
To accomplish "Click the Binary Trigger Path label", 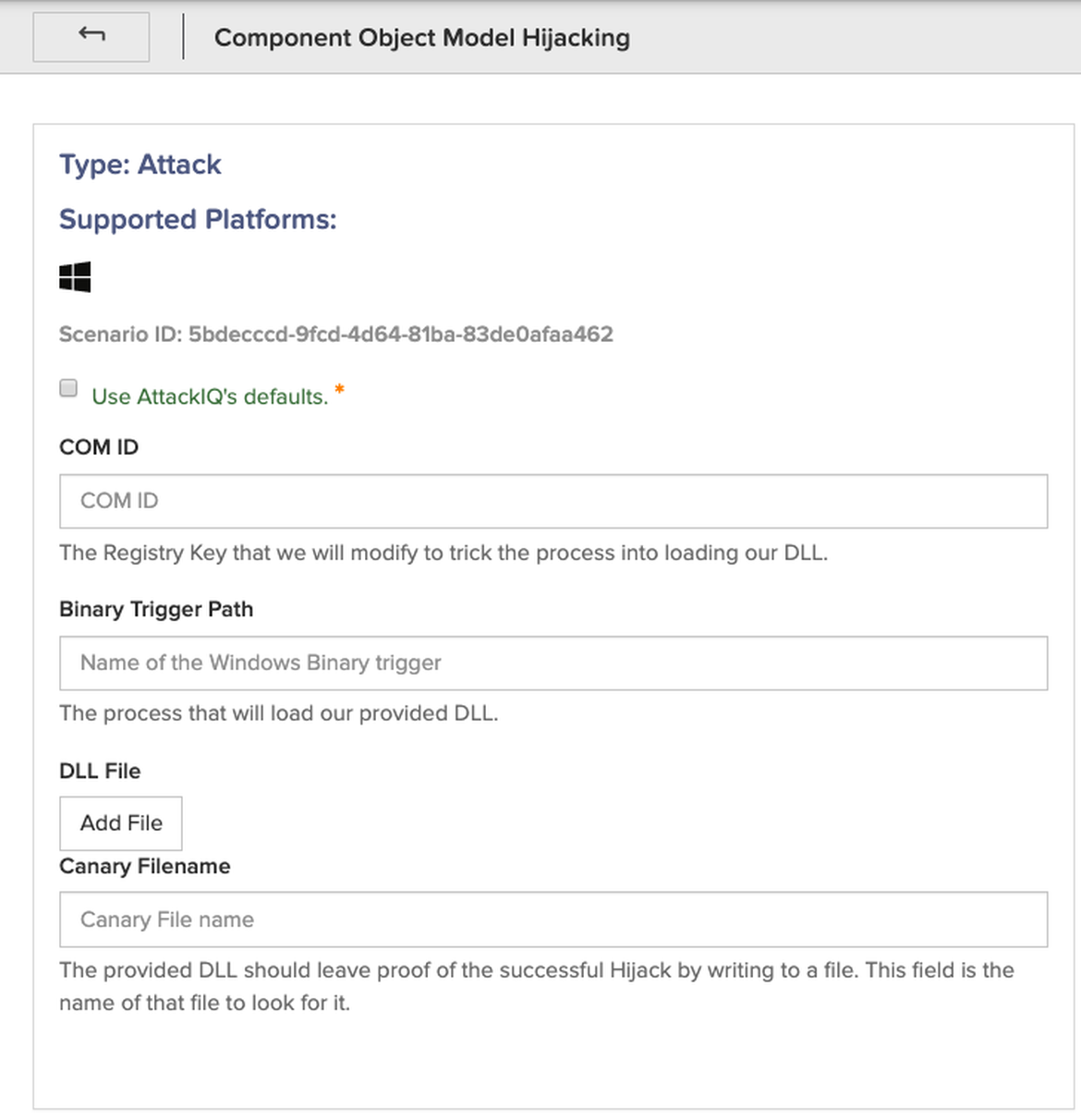I will [x=156, y=609].
